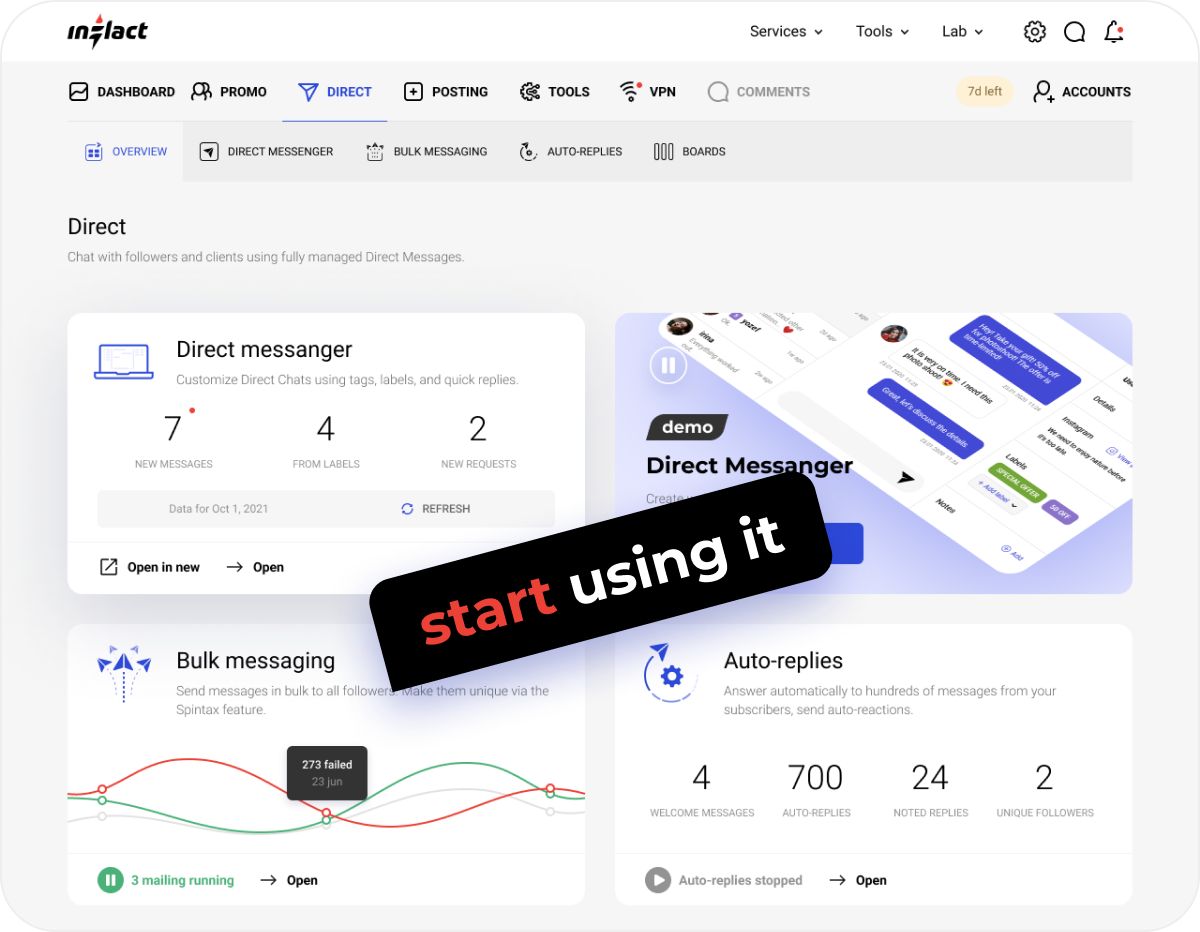Switch to the Promo tab
Viewport: 1200px width, 932px height.
229,91
